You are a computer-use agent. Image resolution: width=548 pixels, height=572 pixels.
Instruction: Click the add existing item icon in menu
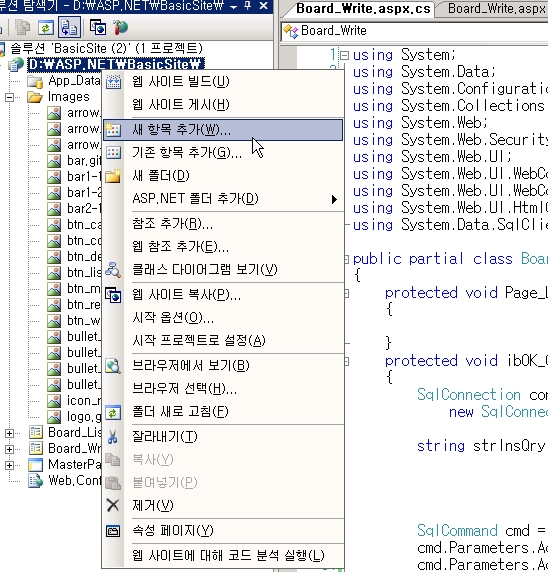[113, 152]
